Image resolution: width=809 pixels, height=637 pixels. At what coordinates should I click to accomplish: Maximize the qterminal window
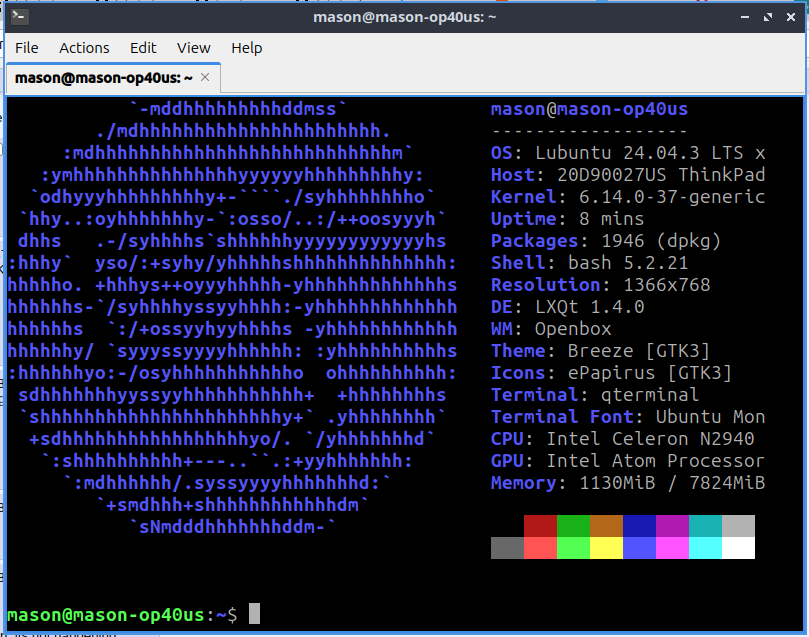coord(768,17)
